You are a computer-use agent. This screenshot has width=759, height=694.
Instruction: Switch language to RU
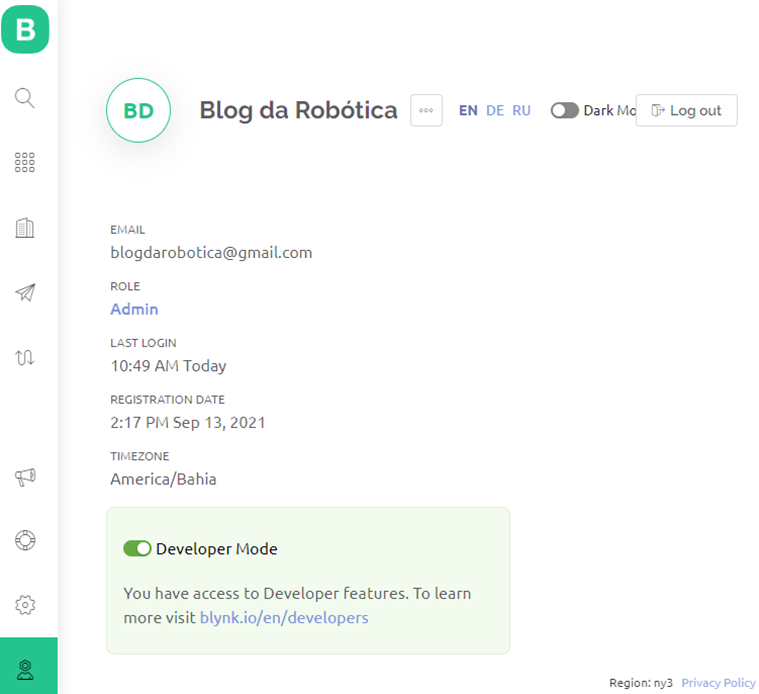(521, 110)
